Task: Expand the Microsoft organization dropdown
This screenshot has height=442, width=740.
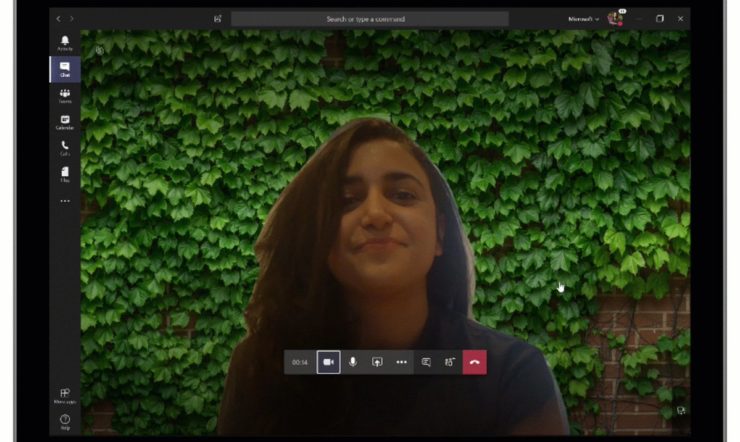Action: click(583, 19)
